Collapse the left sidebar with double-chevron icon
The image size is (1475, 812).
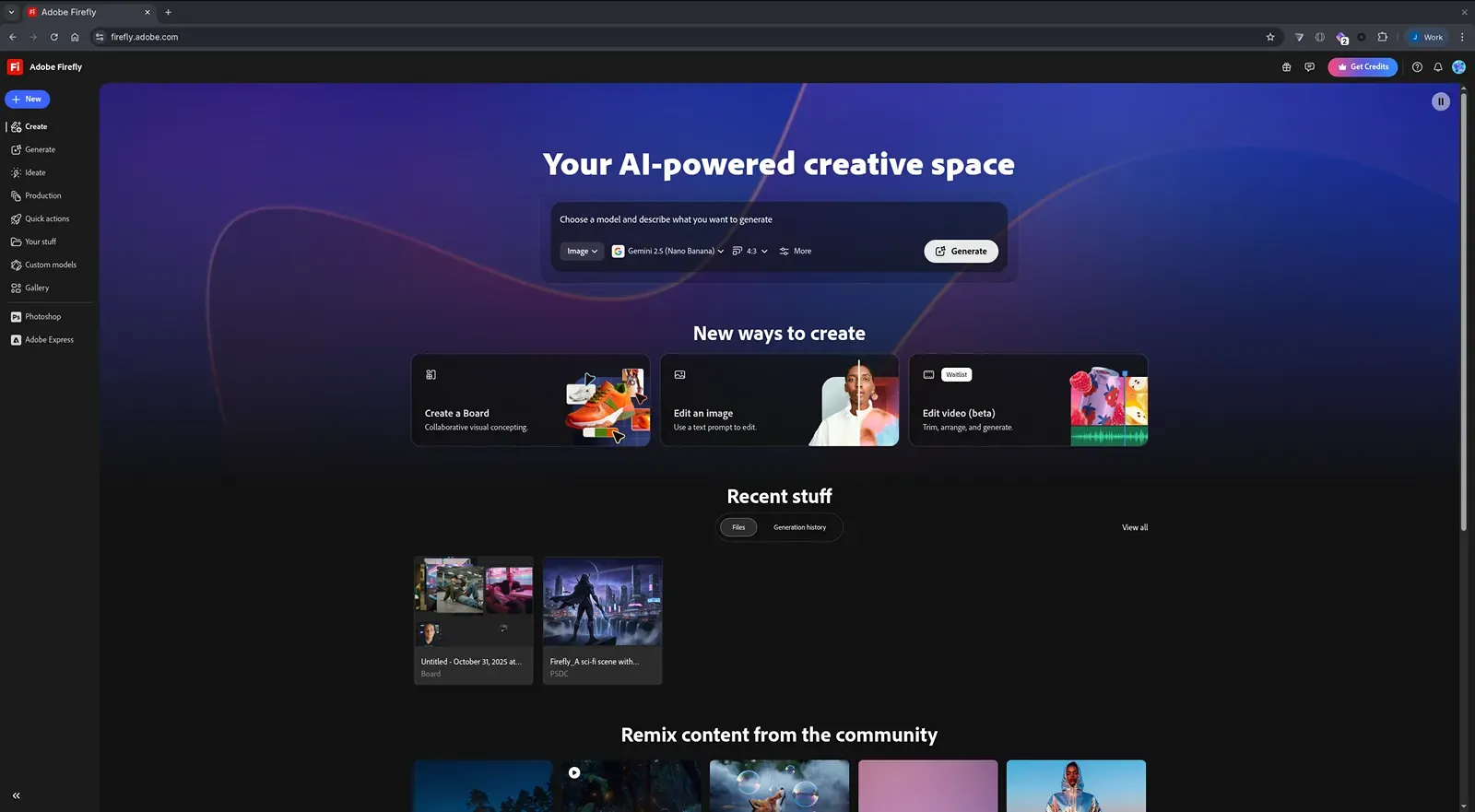[16, 795]
